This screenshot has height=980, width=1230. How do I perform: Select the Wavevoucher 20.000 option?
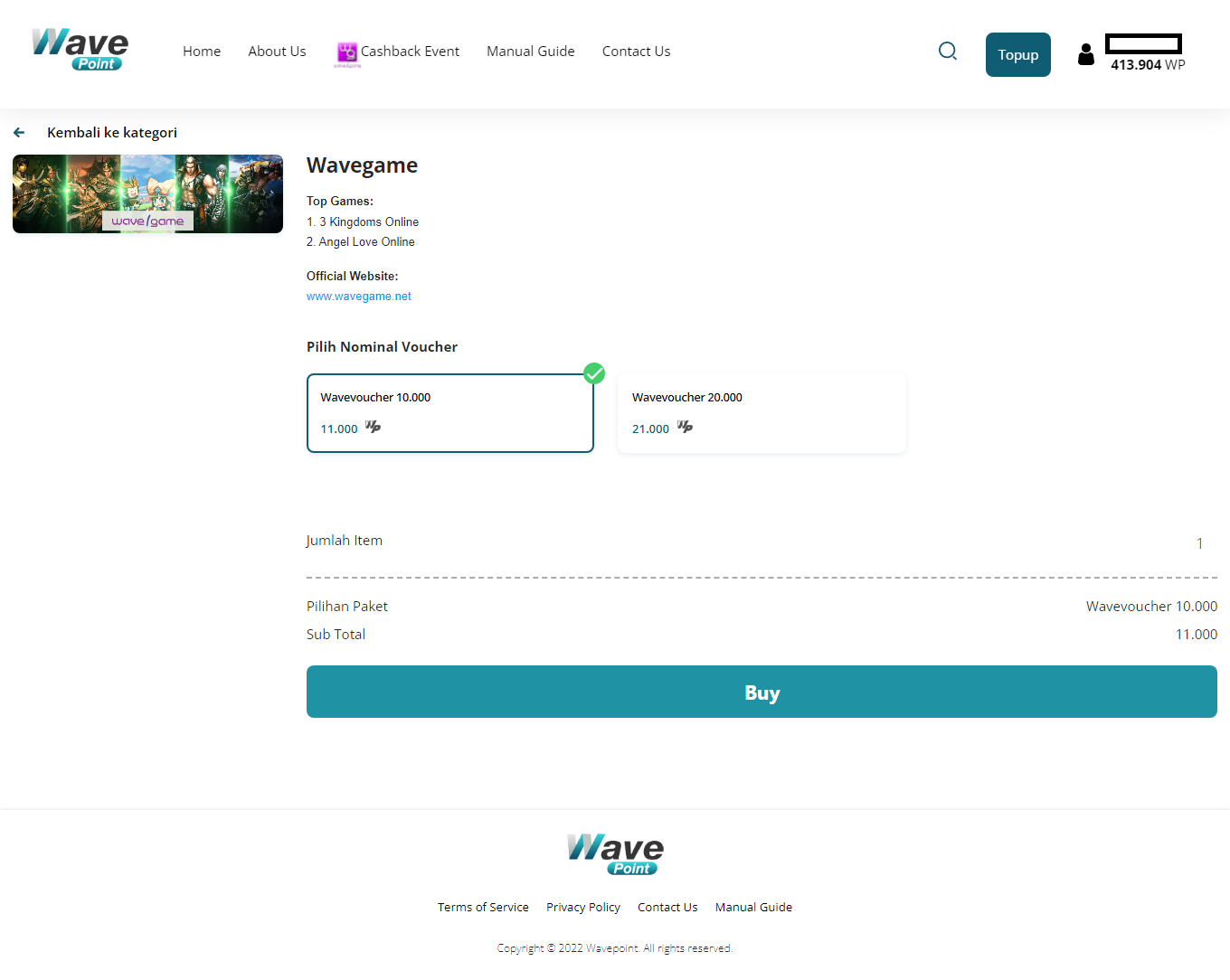tap(762, 413)
